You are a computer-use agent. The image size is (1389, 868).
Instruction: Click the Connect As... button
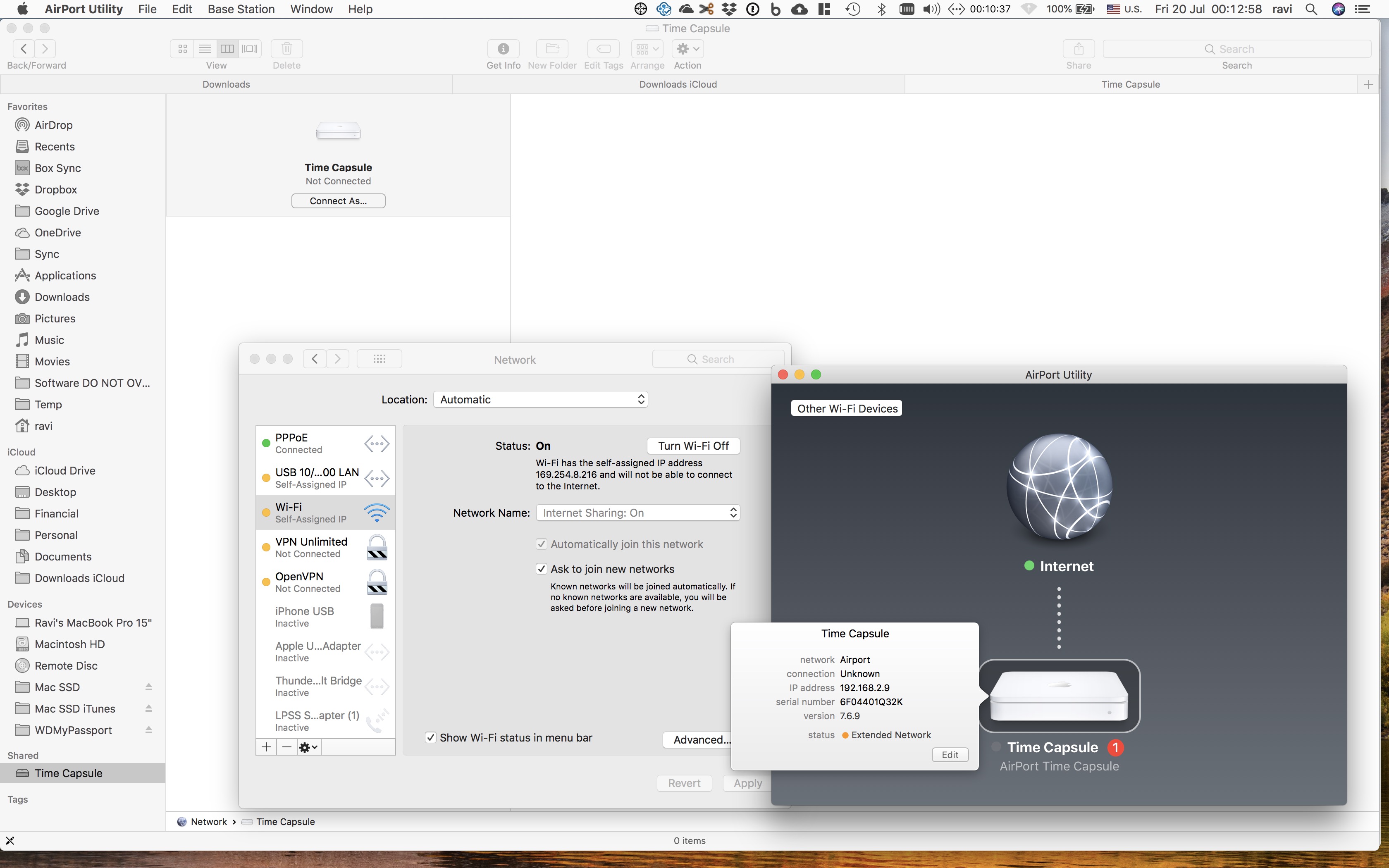pyautogui.click(x=338, y=201)
